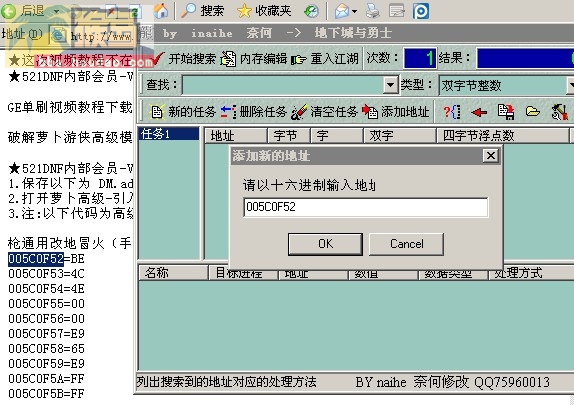This screenshot has height=405, width=574.
Task: Click the 数值 column header in lower list
Action: (x=383, y=274)
